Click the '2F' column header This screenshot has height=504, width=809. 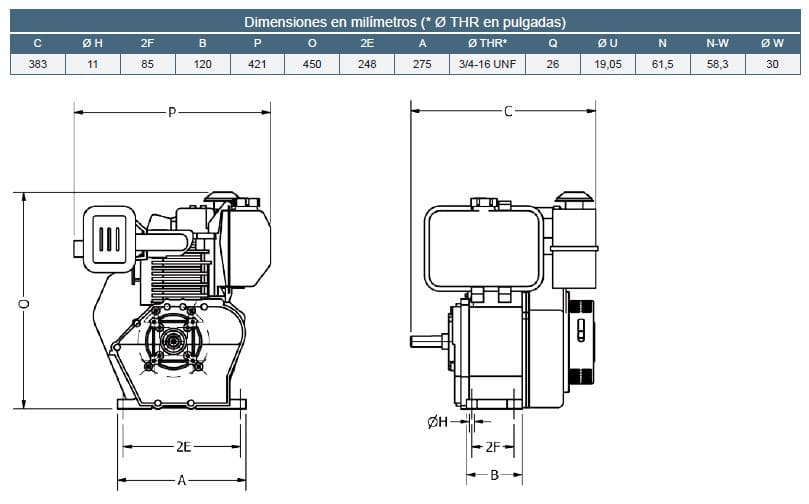(x=148, y=43)
